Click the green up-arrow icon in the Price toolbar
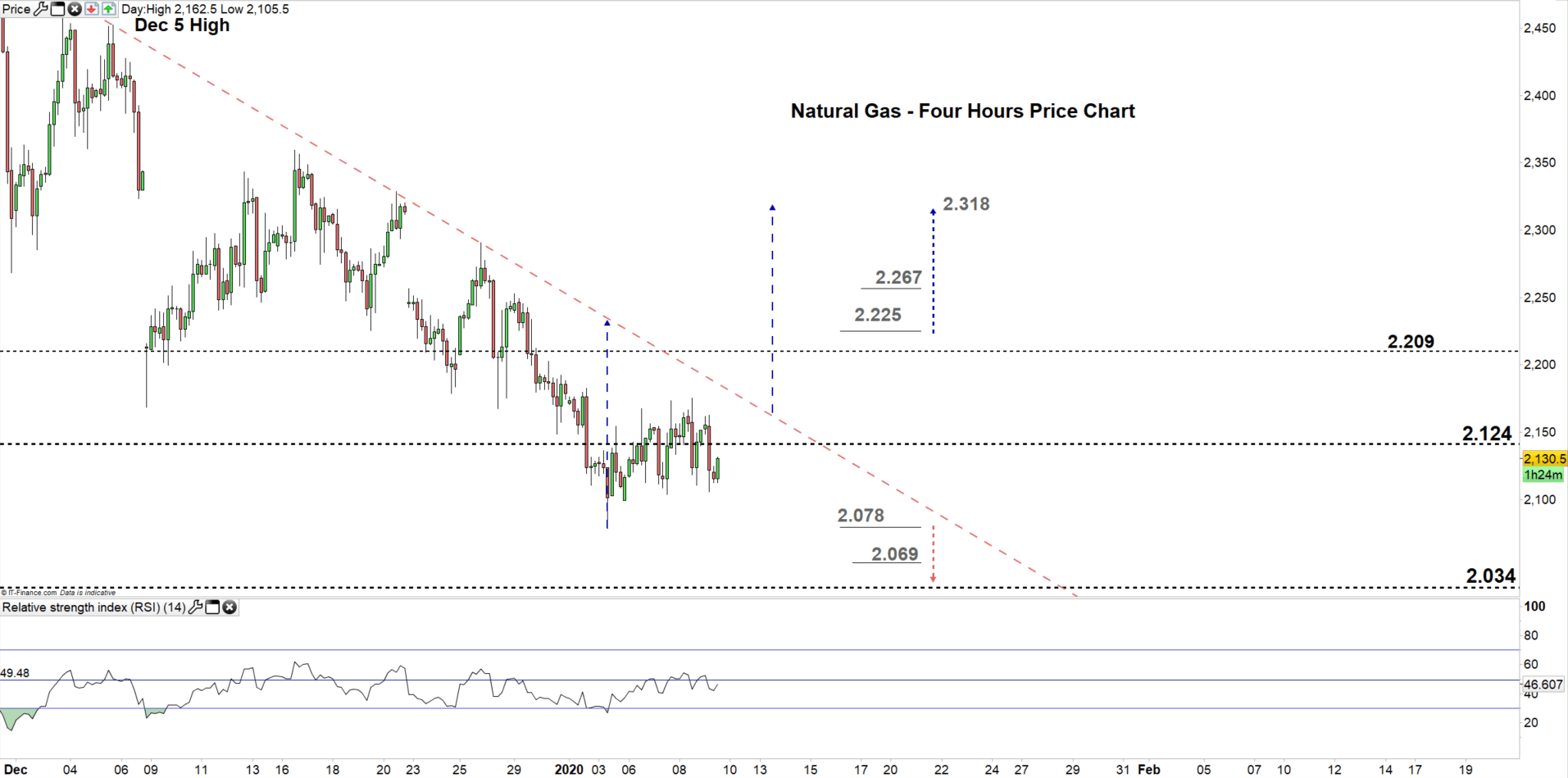This screenshot has height=778, width=1568. coord(108,9)
